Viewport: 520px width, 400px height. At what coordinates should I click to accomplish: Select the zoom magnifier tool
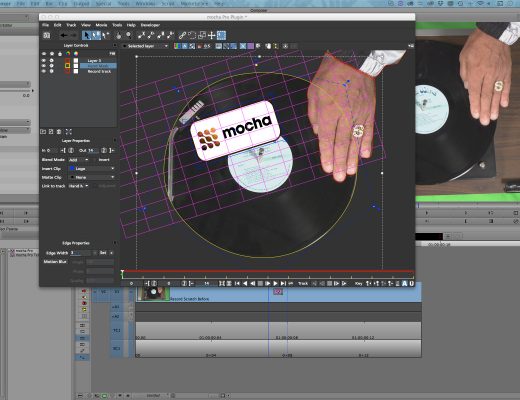(x=129, y=35)
